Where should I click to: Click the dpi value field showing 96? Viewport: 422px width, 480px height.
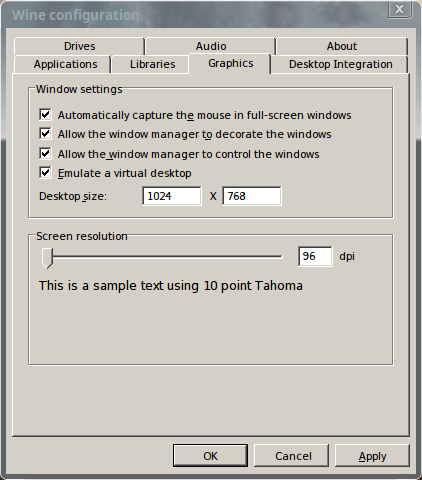coord(315,256)
